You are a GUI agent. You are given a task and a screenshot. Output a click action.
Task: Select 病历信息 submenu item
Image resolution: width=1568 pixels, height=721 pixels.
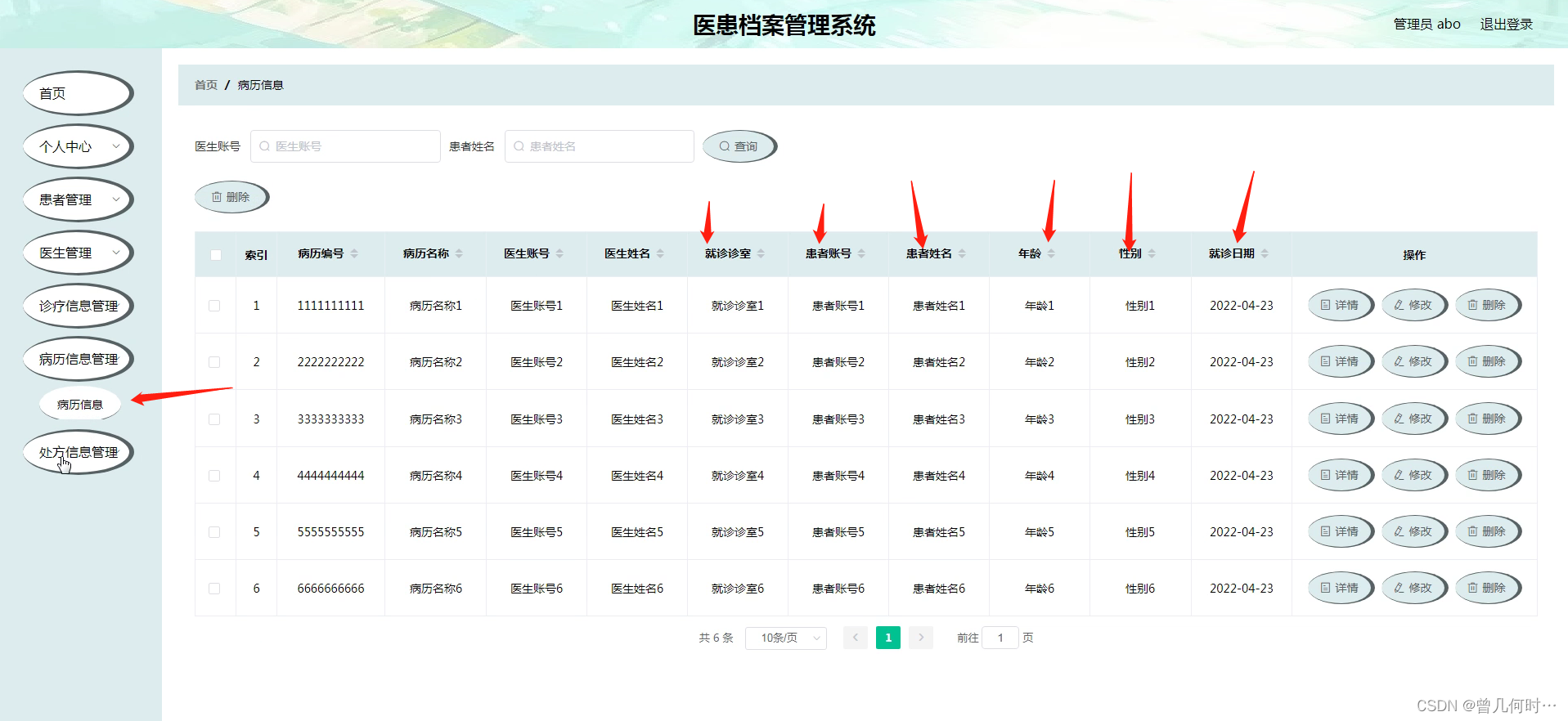pos(80,405)
